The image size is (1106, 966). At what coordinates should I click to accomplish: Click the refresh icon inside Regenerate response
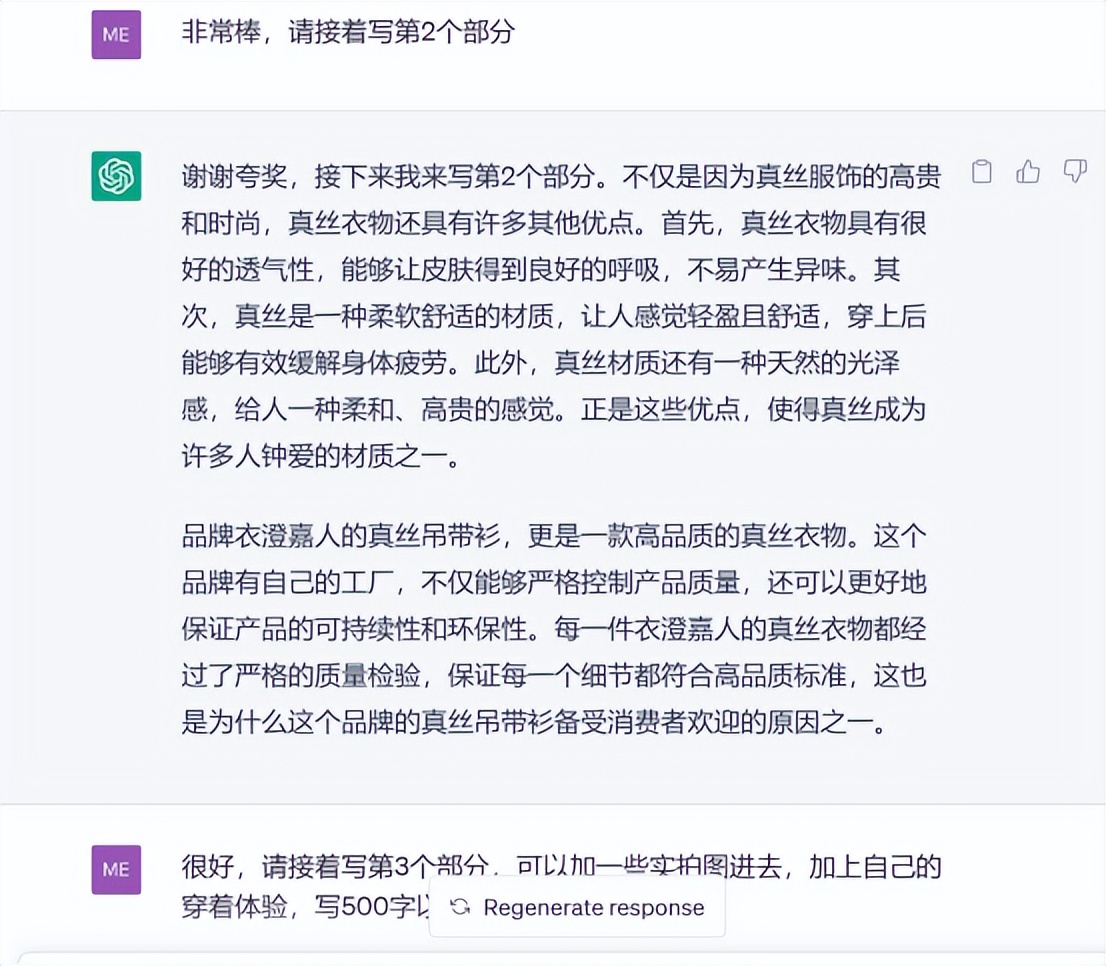point(460,907)
